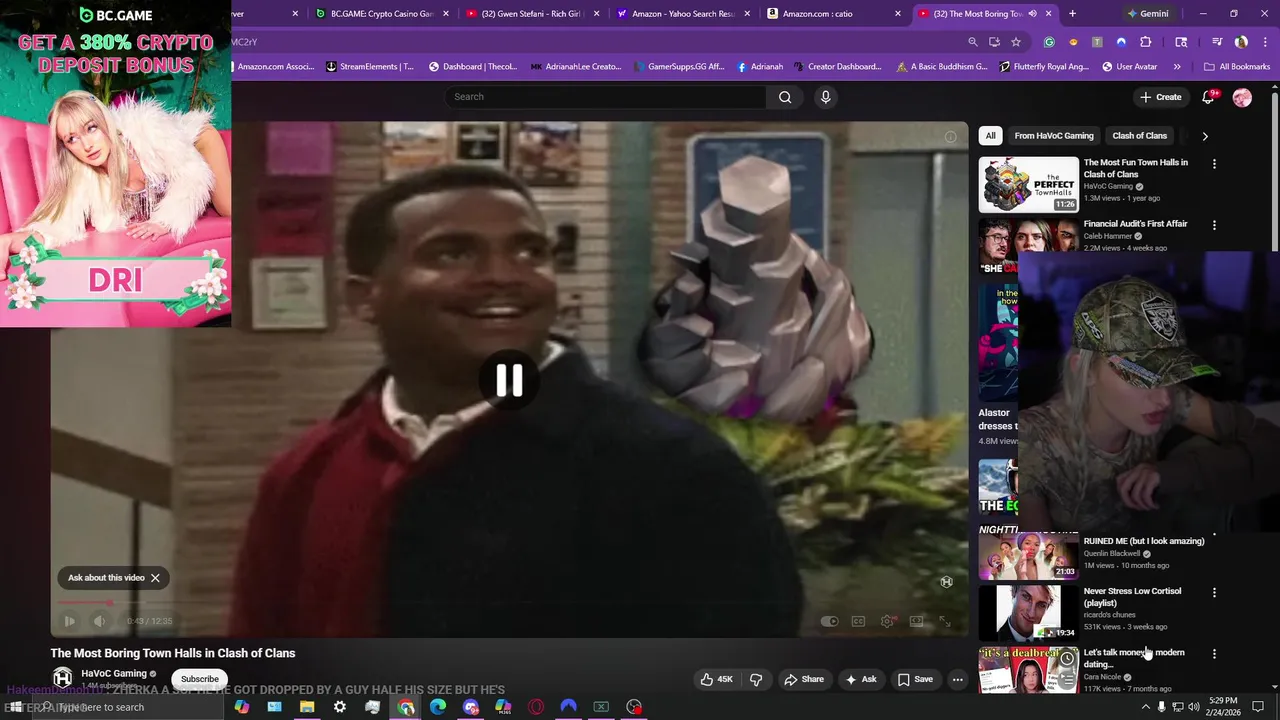Show hidden system tray icons
The image size is (1280, 720).
[x=1145, y=707]
